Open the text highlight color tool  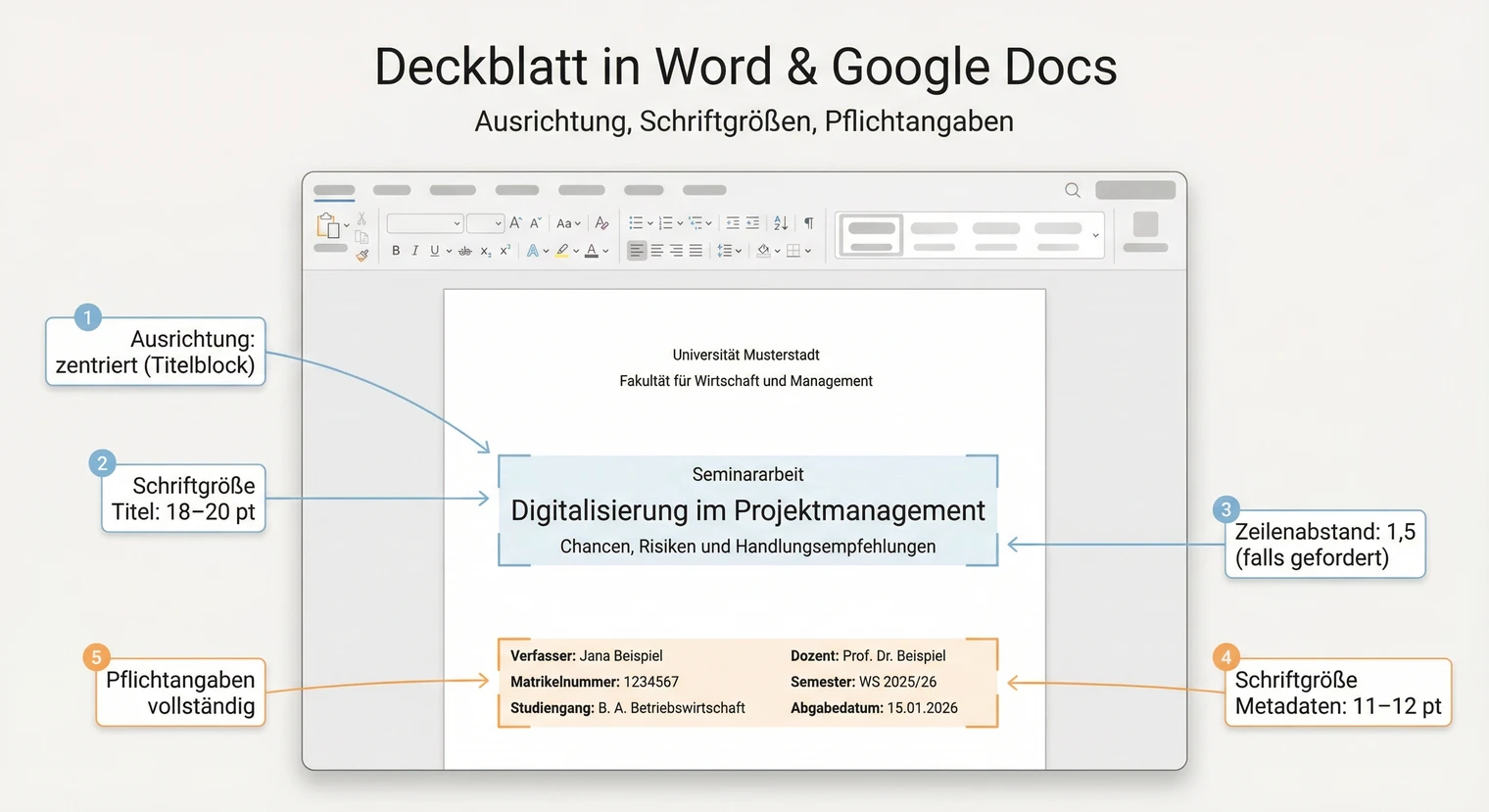click(x=561, y=250)
